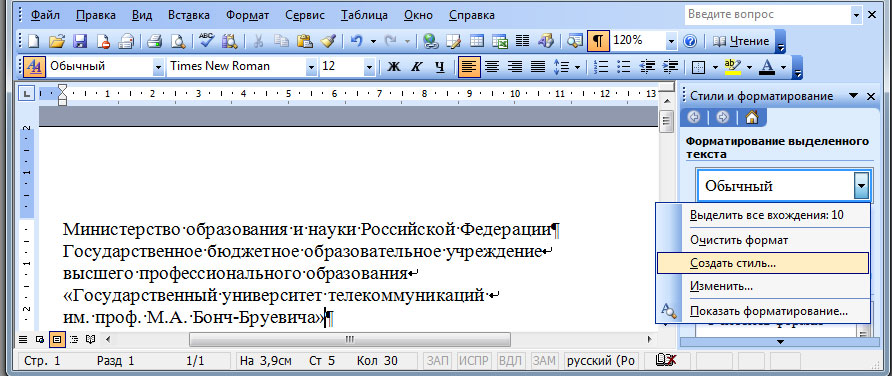Expand the Обычный style arrow in task pane
The image size is (892, 376).
point(862,186)
